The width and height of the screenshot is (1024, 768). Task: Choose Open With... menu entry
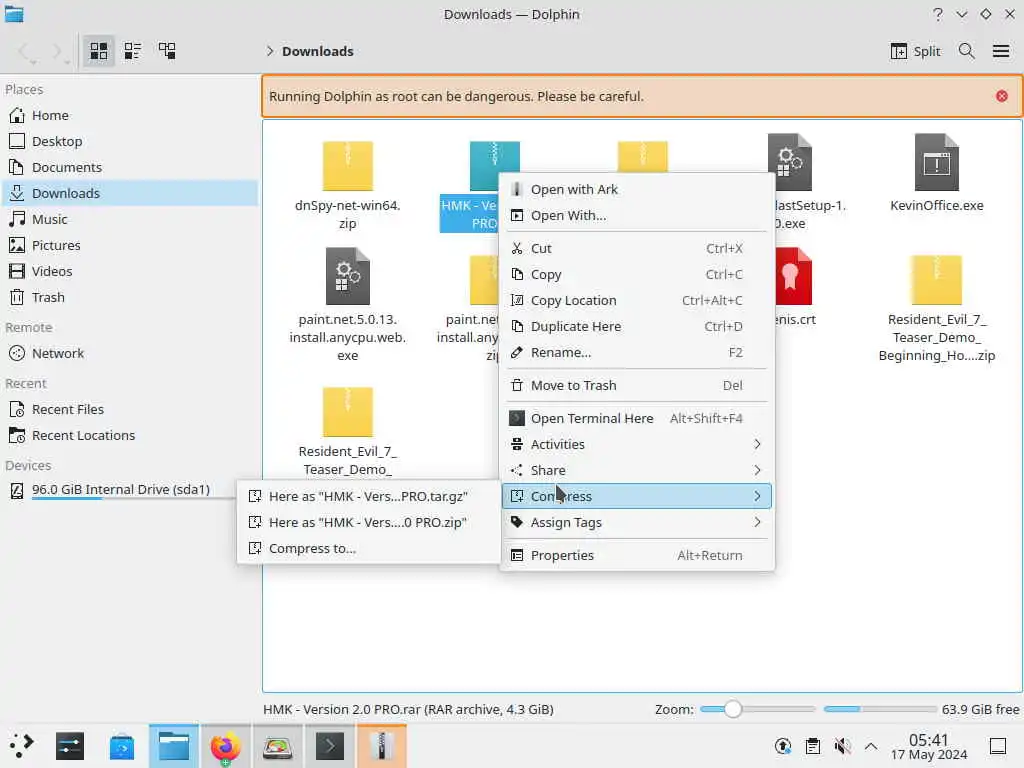click(637, 216)
